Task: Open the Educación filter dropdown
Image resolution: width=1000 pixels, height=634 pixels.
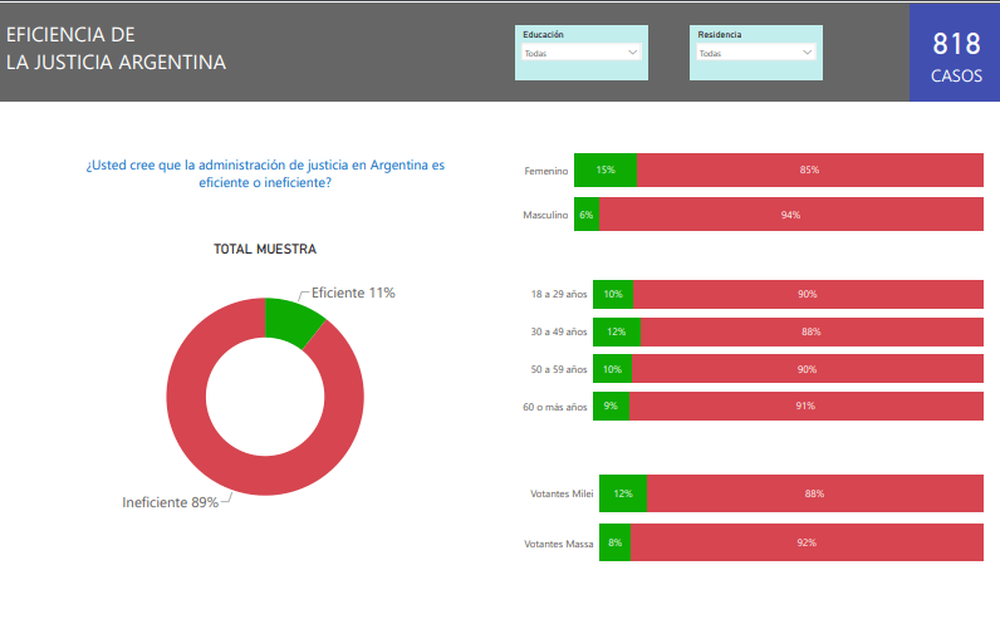Action: pyautogui.click(x=581, y=53)
